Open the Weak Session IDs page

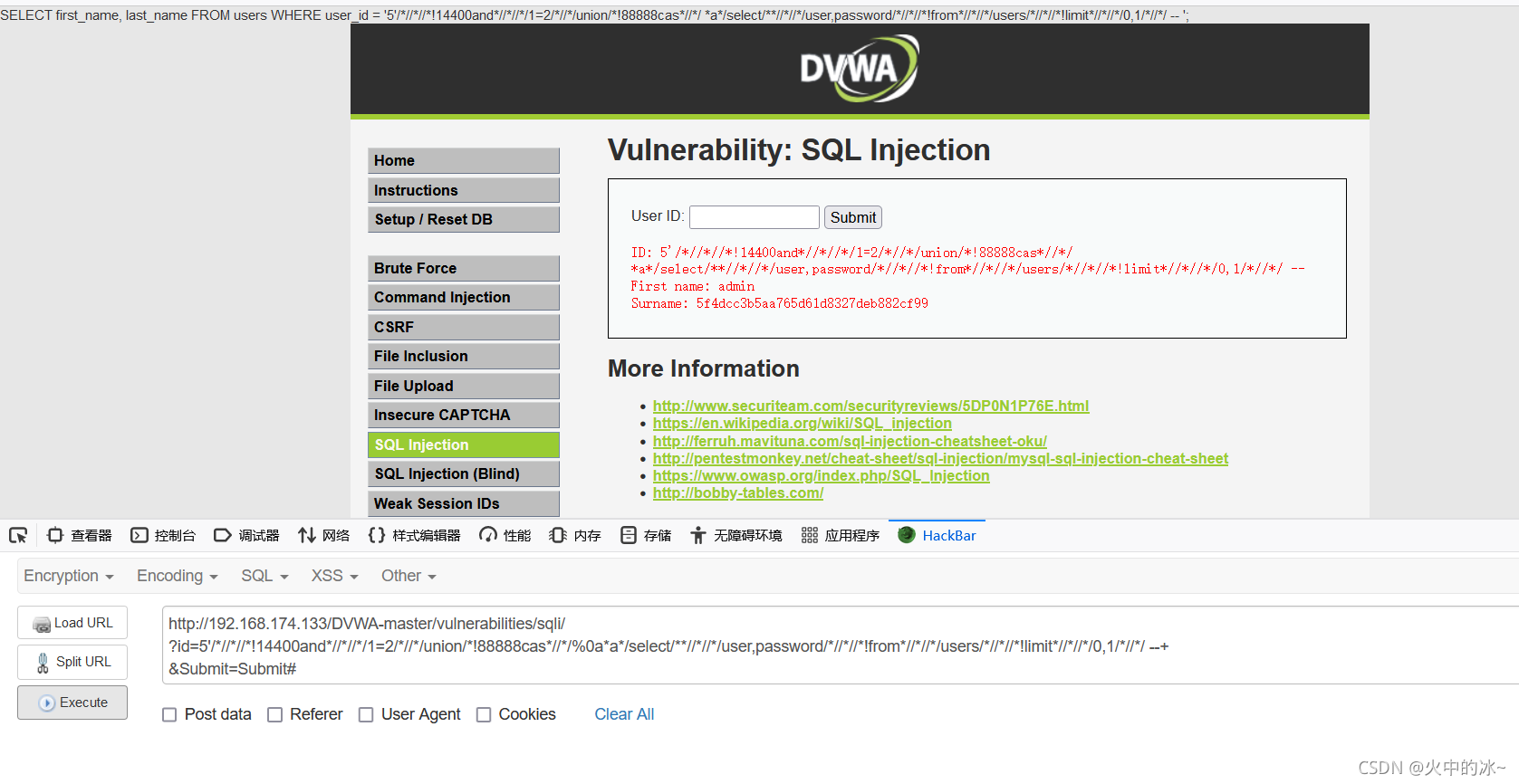[x=464, y=503]
